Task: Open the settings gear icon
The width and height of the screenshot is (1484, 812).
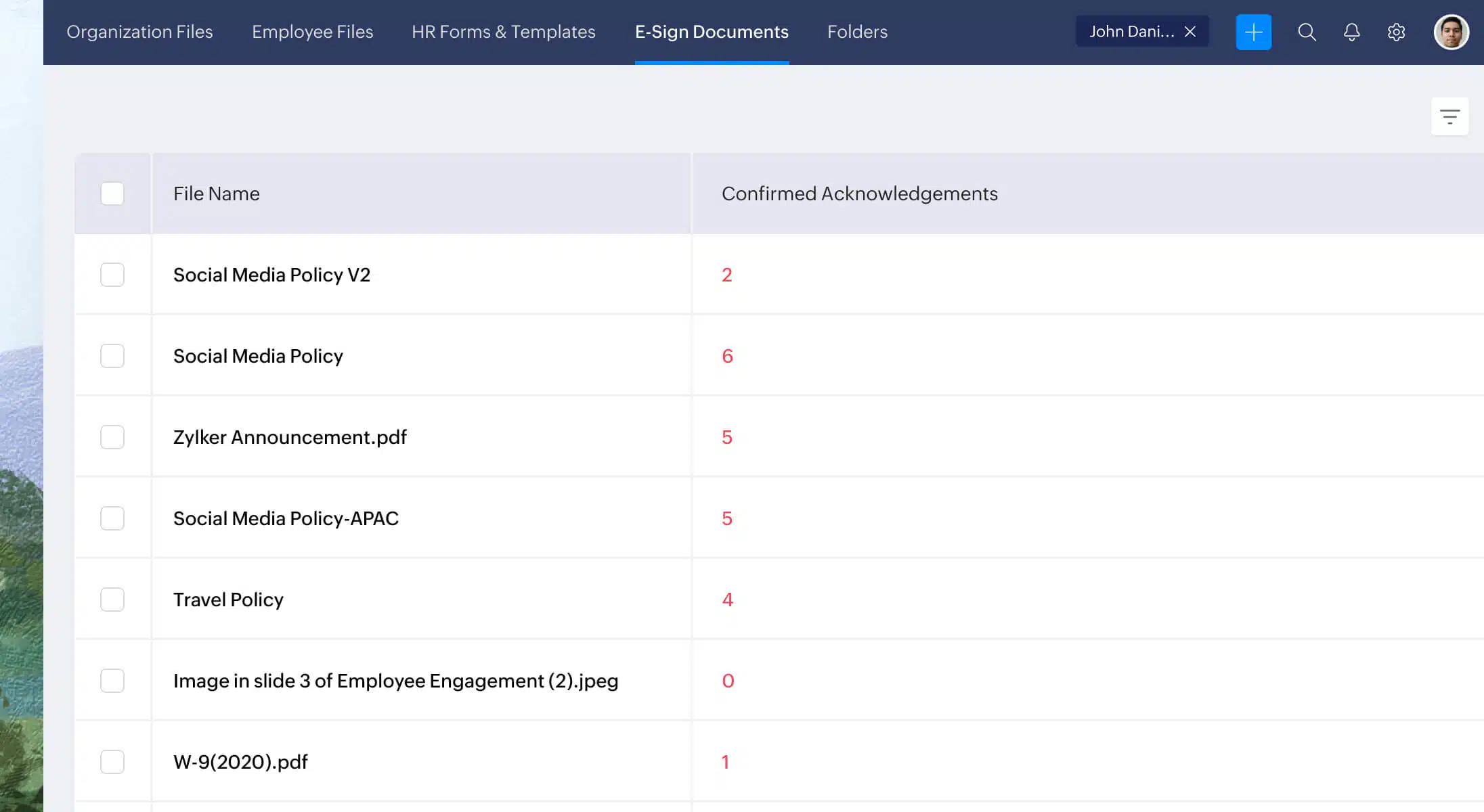Action: pos(1396,32)
